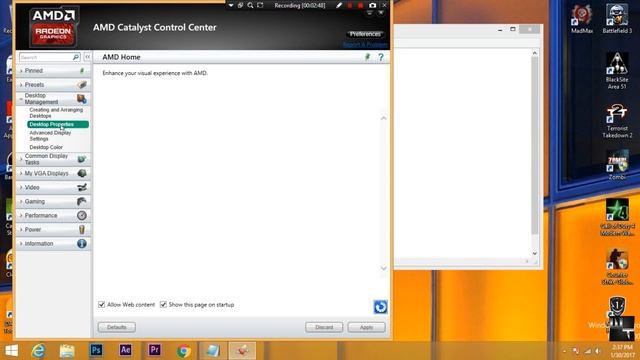Collapse the sidebar with the double-arrow button
The height and width of the screenshot is (360, 640).
87,57
